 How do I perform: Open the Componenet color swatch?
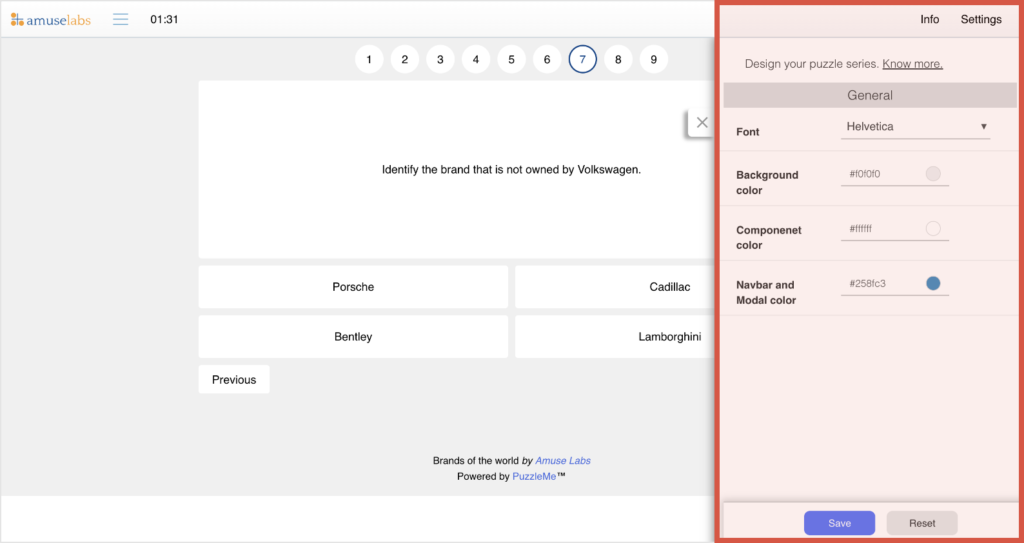[933, 229]
